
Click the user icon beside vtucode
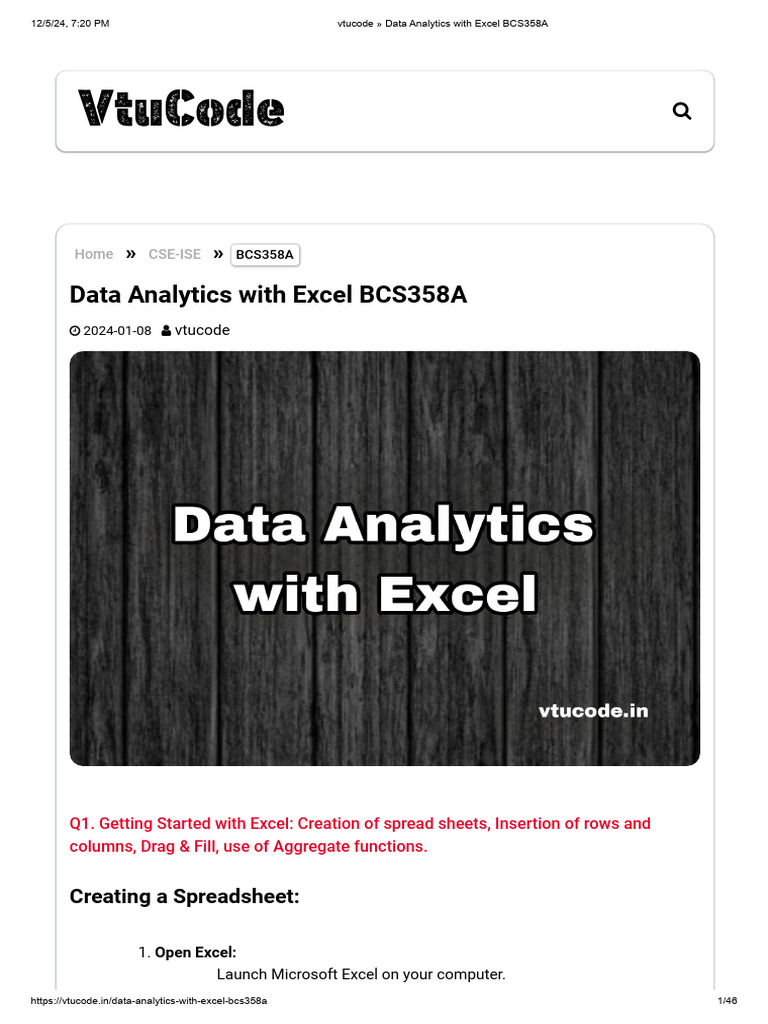click(166, 331)
